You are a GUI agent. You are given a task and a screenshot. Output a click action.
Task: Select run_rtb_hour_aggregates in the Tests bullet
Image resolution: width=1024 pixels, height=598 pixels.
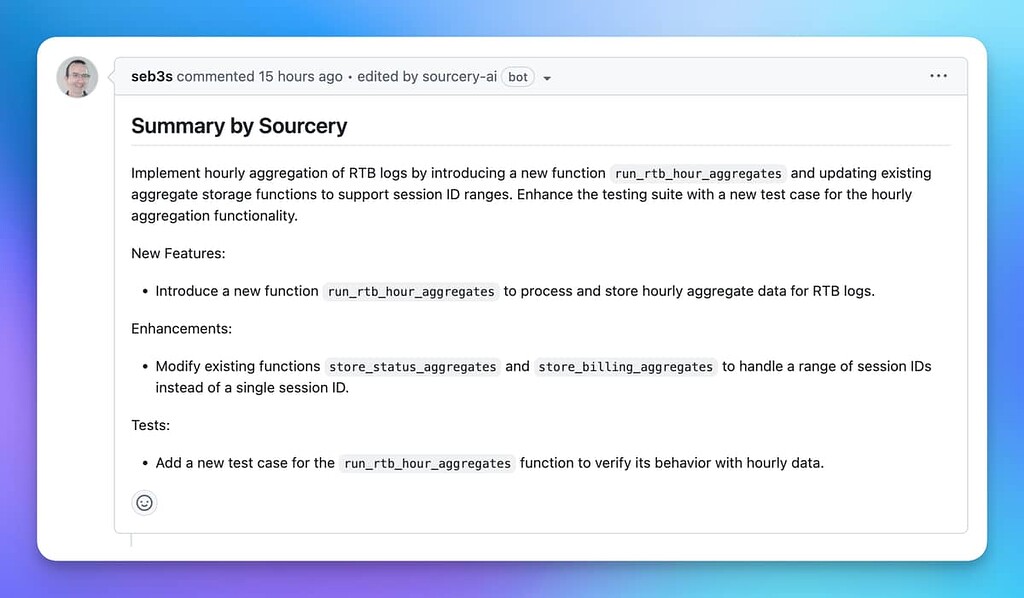pos(426,463)
